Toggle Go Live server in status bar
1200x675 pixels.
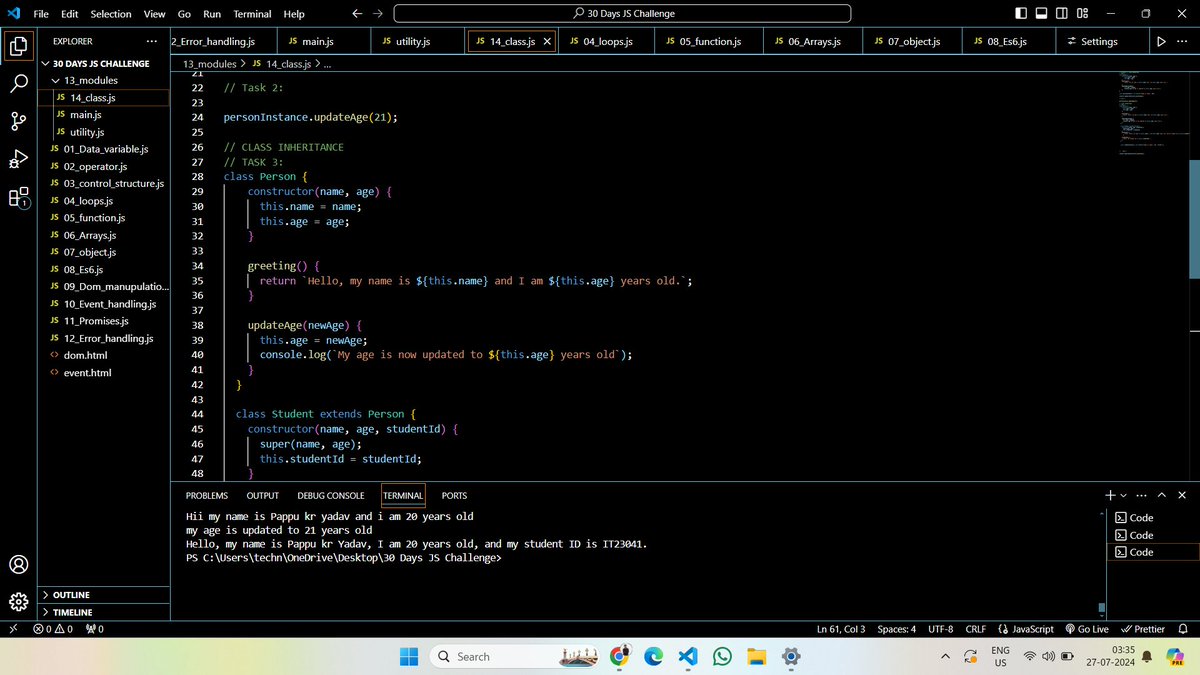tap(1087, 629)
